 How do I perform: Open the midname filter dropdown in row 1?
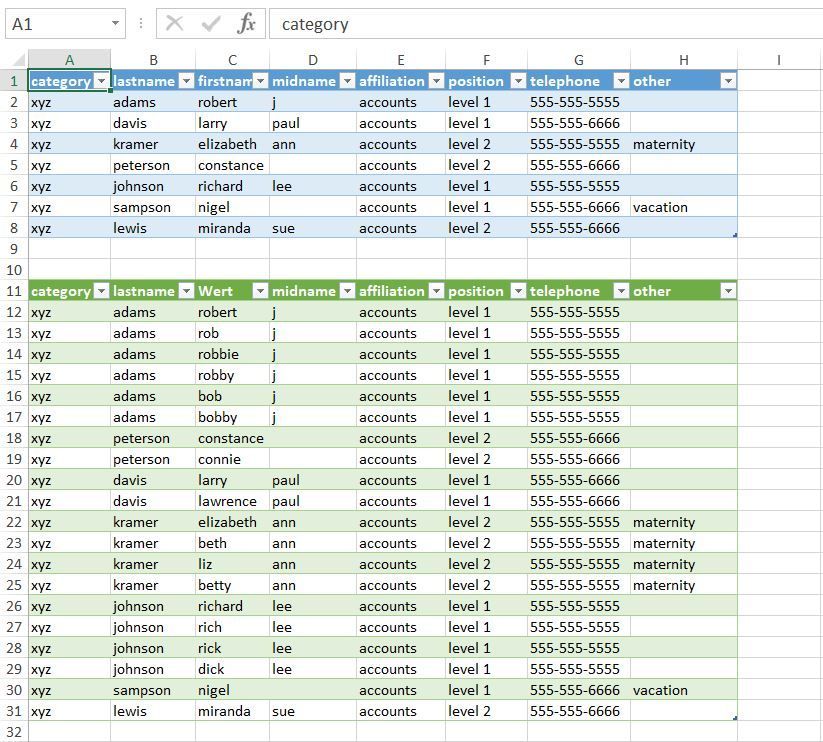tap(347, 81)
